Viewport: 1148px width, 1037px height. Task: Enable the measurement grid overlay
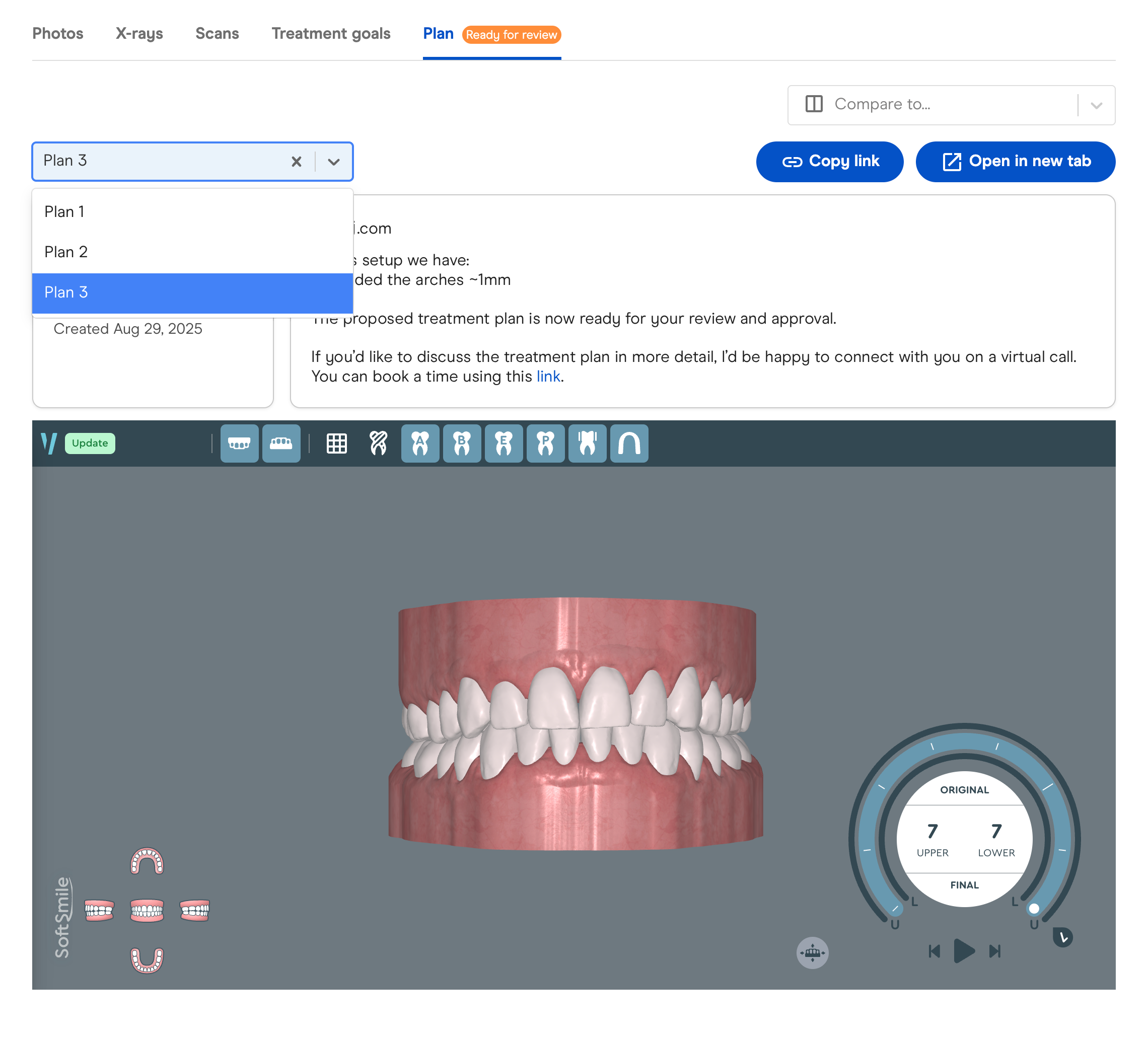coord(336,443)
